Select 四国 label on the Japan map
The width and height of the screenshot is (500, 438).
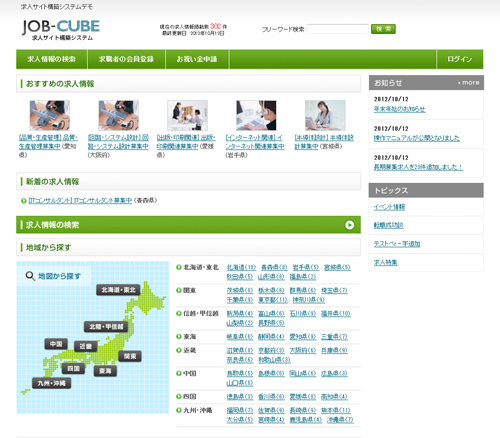point(73,368)
